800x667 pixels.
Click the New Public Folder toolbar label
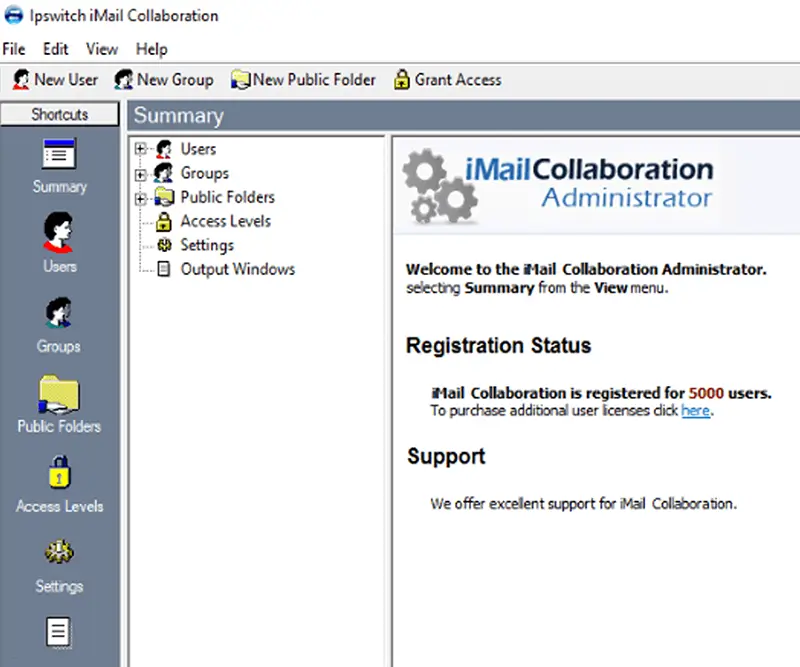coord(314,80)
